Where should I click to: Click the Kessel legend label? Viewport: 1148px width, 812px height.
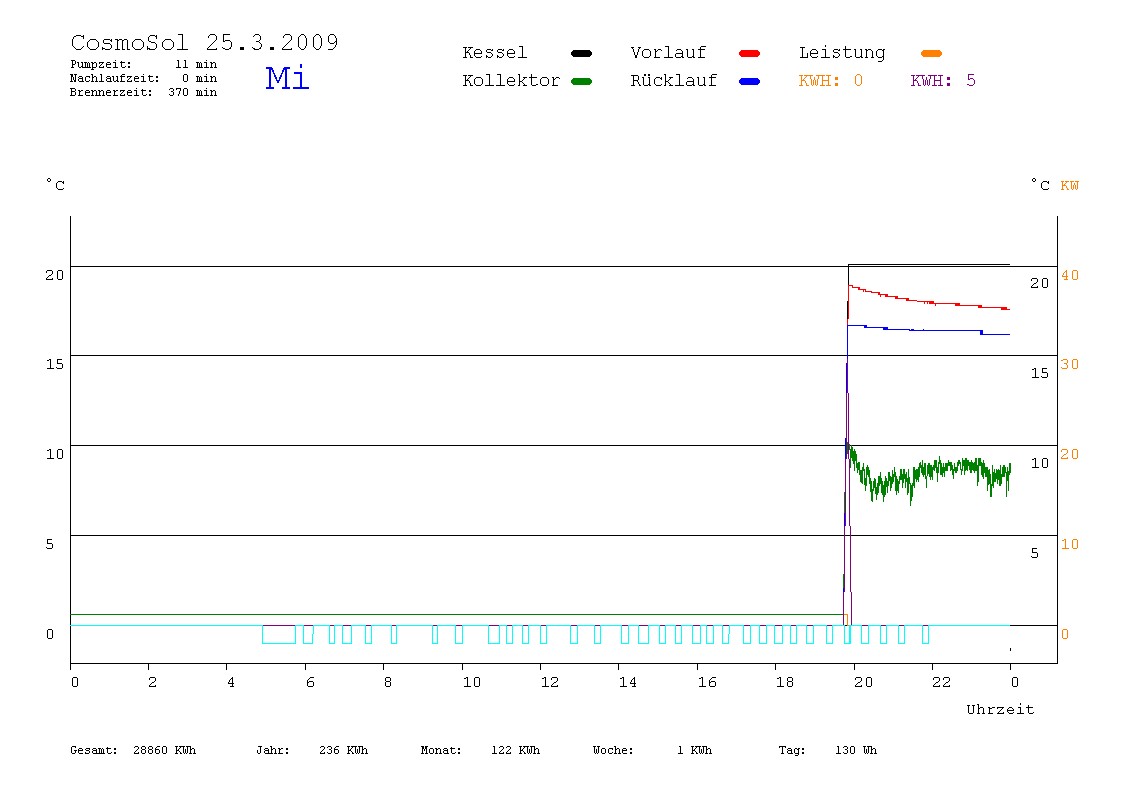(494, 53)
